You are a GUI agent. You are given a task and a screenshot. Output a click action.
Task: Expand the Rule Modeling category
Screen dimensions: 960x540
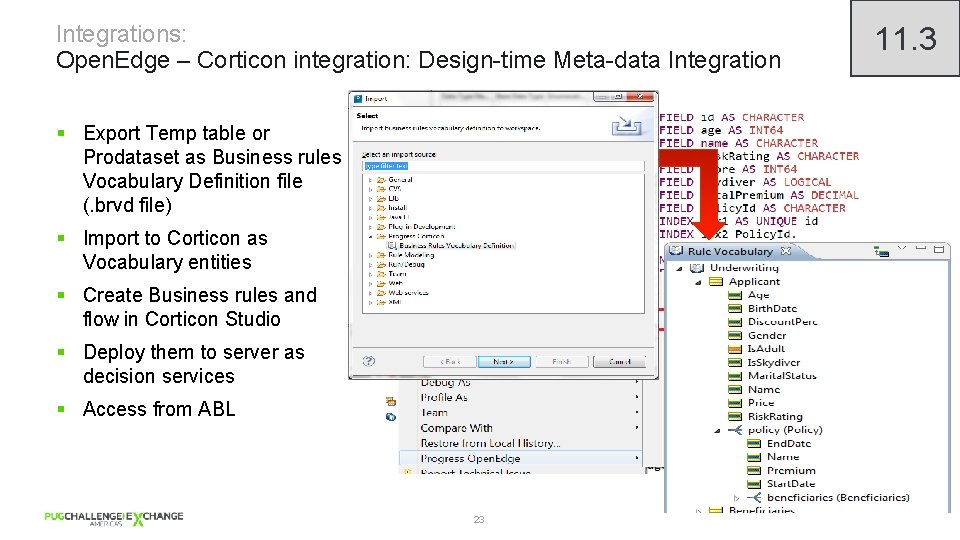pyautogui.click(x=370, y=255)
